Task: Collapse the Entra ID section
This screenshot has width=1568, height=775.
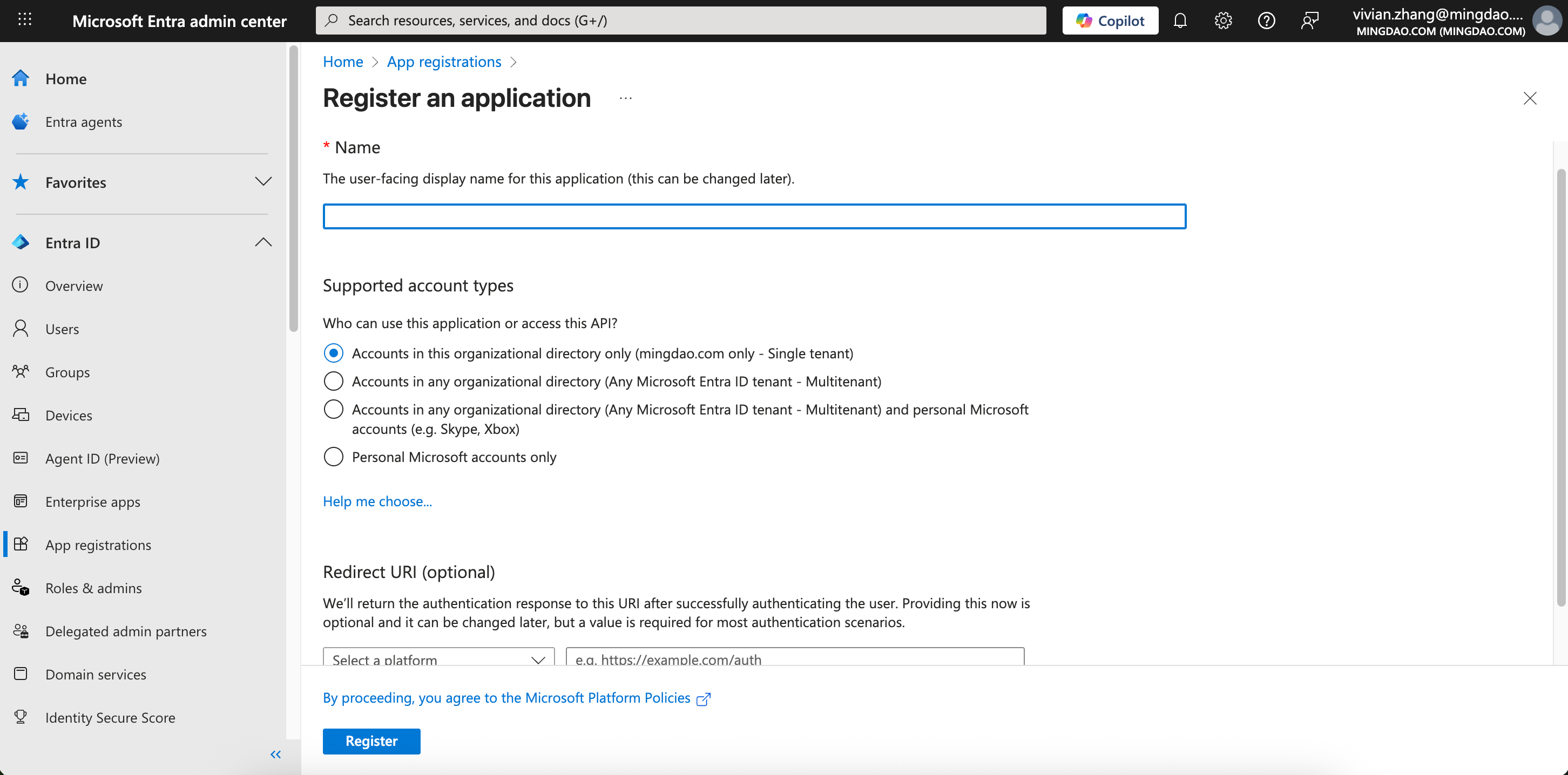Action: [263, 242]
